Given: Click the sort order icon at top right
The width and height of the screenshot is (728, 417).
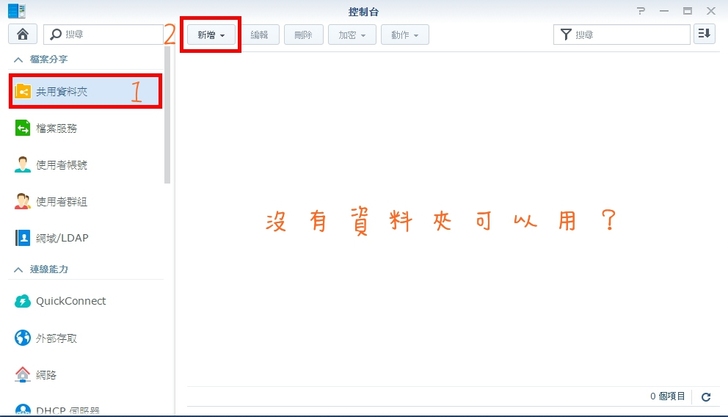Looking at the screenshot, I should pos(704,34).
